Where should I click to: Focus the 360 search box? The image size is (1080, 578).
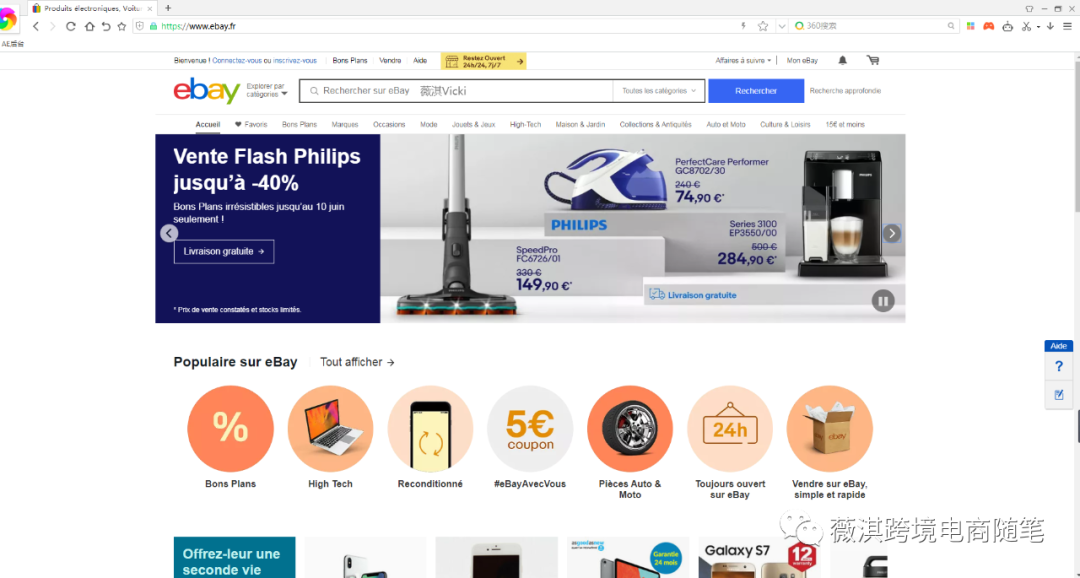pyautogui.click(x=875, y=26)
